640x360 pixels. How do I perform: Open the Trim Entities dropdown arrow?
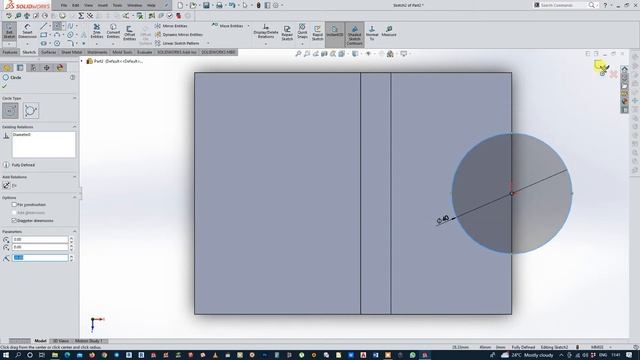point(97,44)
